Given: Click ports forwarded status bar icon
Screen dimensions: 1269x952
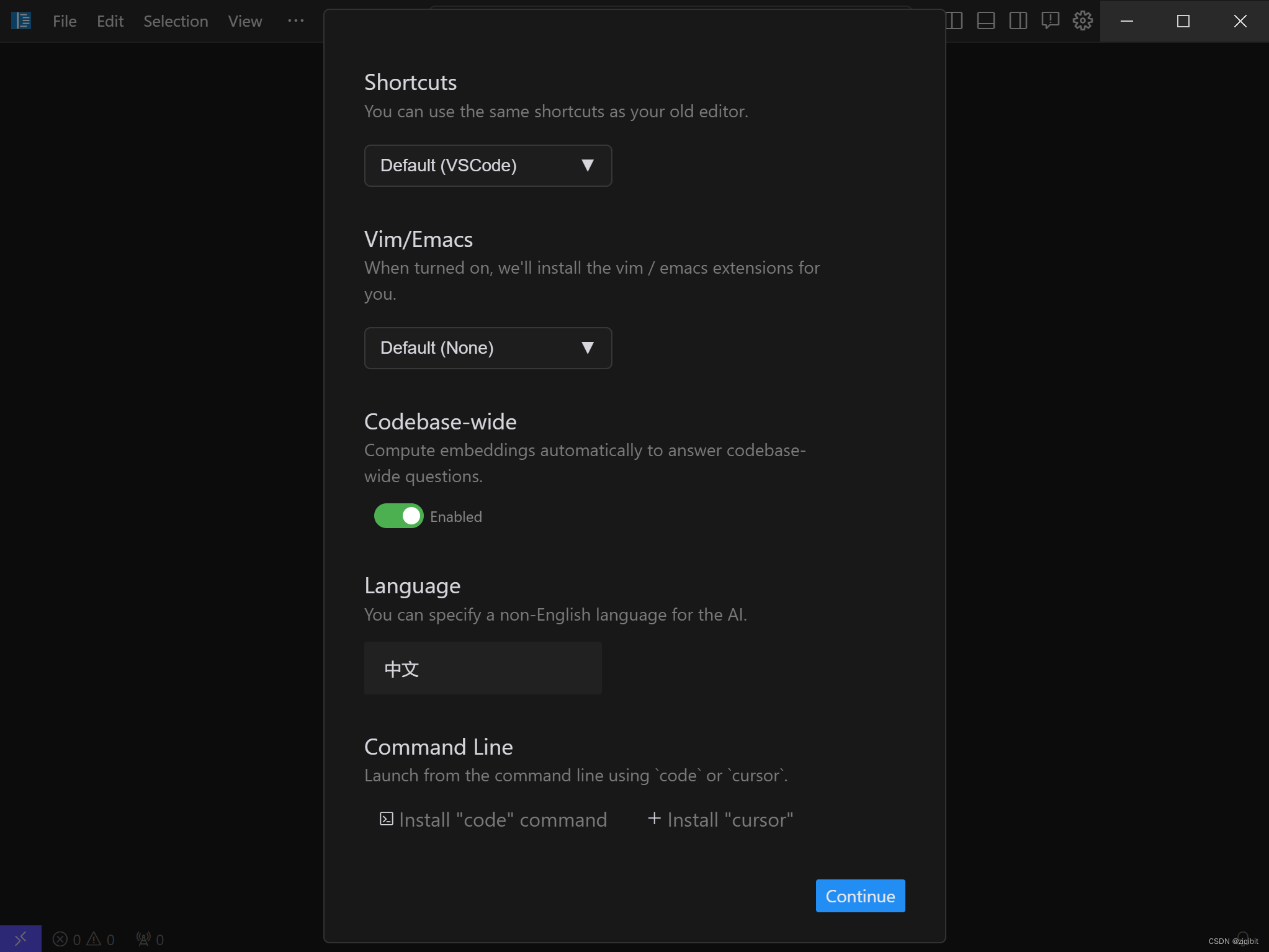Looking at the screenshot, I should pyautogui.click(x=150, y=939).
